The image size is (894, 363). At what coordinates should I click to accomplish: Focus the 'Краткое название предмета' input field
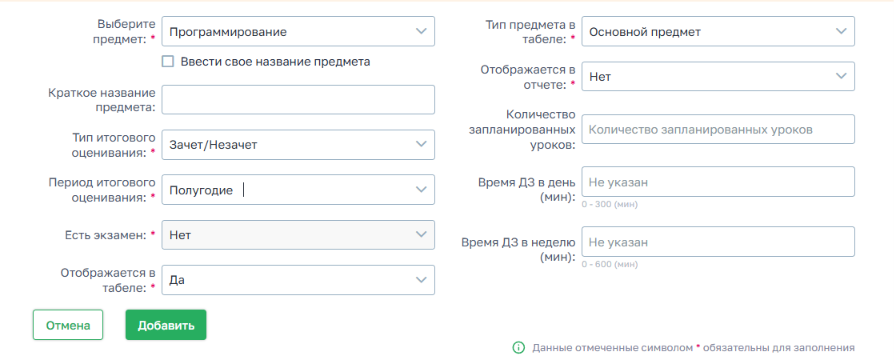pos(298,100)
